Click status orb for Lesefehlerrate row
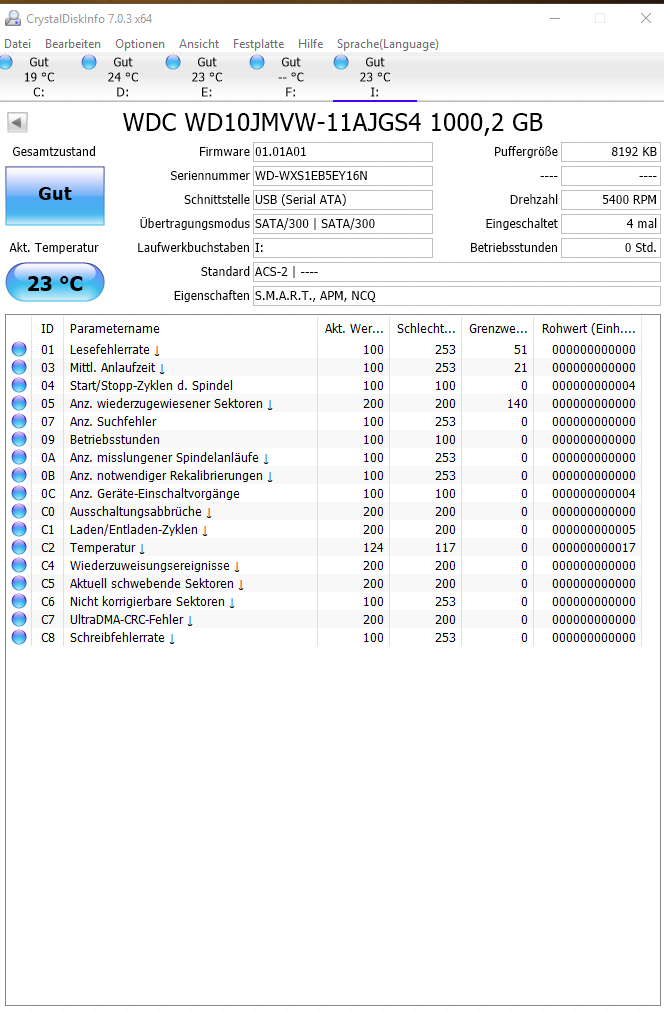The width and height of the screenshot is (664, 1012). click(19, 349)
